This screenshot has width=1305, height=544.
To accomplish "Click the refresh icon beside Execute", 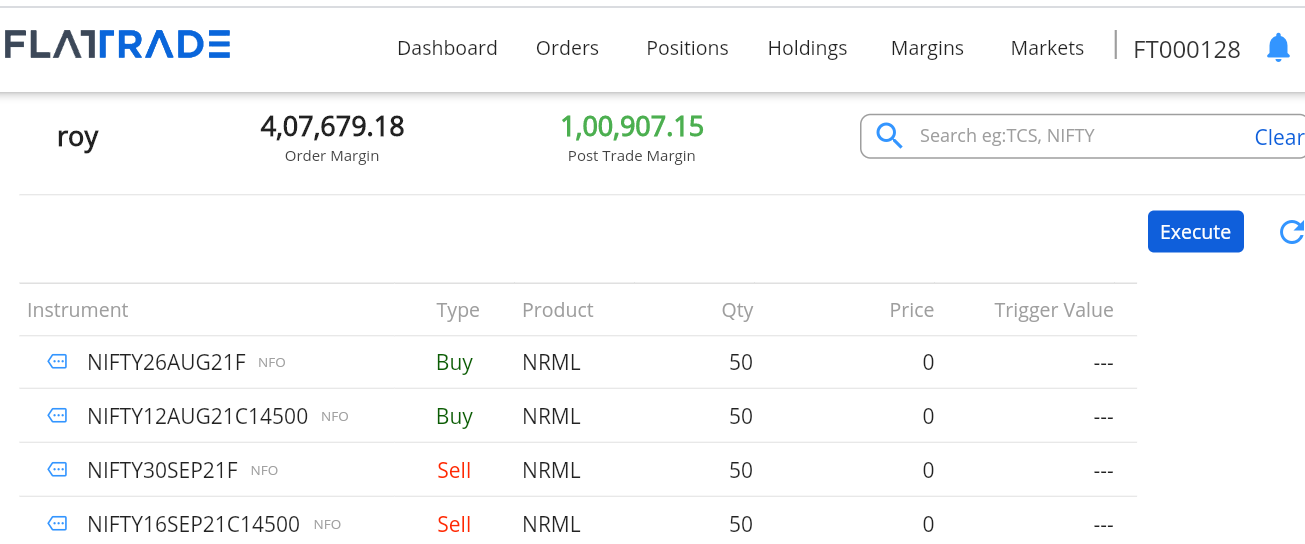I will pos(1292,232).
